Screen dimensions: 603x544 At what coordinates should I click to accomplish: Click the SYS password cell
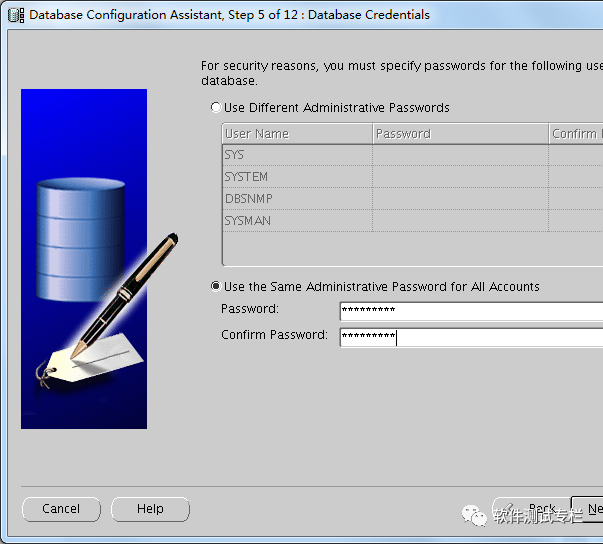coord(460,155)
